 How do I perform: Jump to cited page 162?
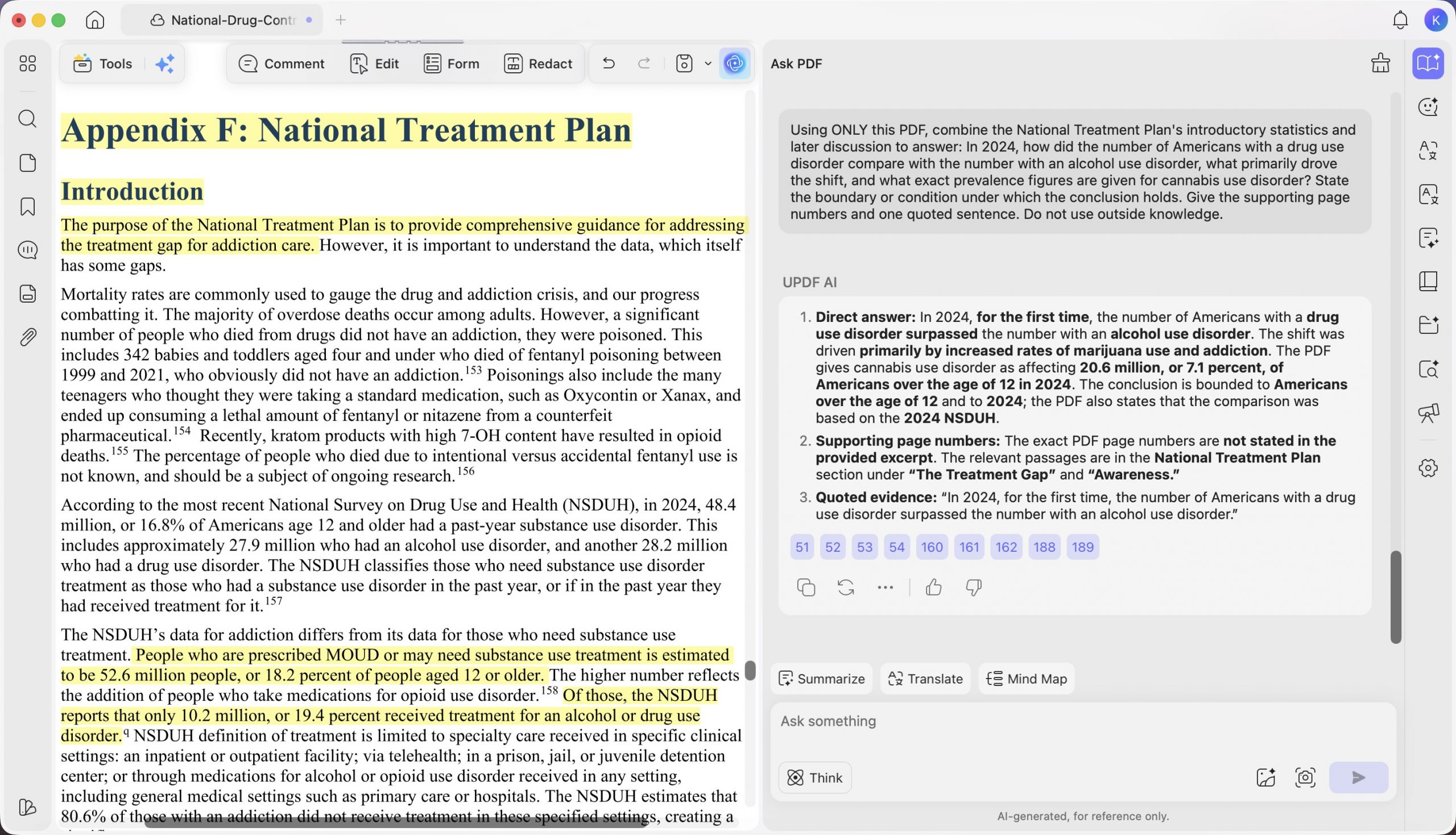pos(1007,547)
